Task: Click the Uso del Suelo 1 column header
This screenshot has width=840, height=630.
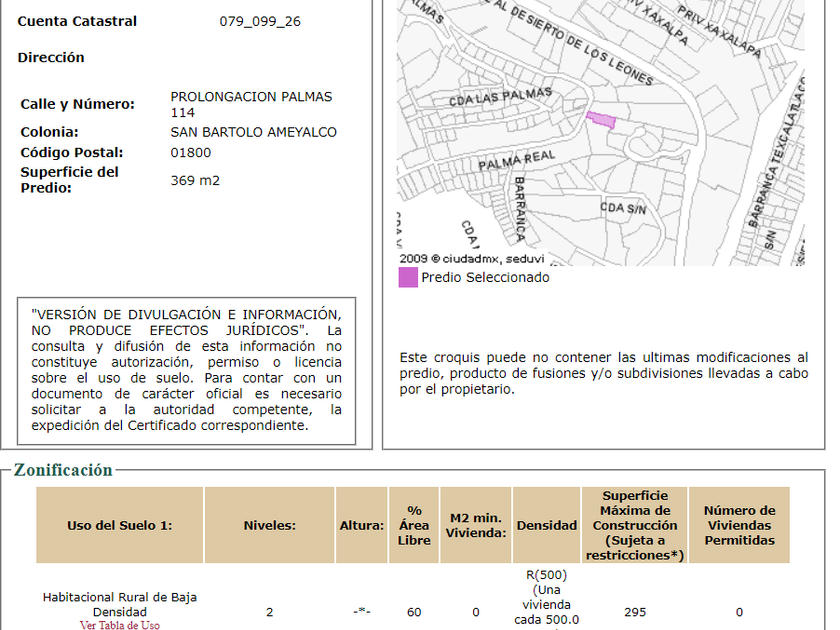Action: (x=120, y=525)
